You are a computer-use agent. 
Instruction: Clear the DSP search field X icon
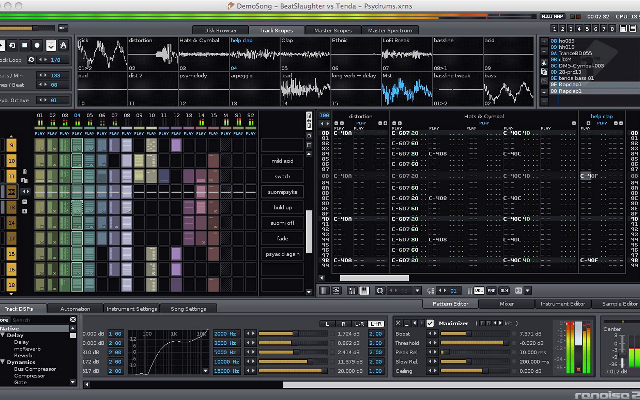tap(73, 320)
